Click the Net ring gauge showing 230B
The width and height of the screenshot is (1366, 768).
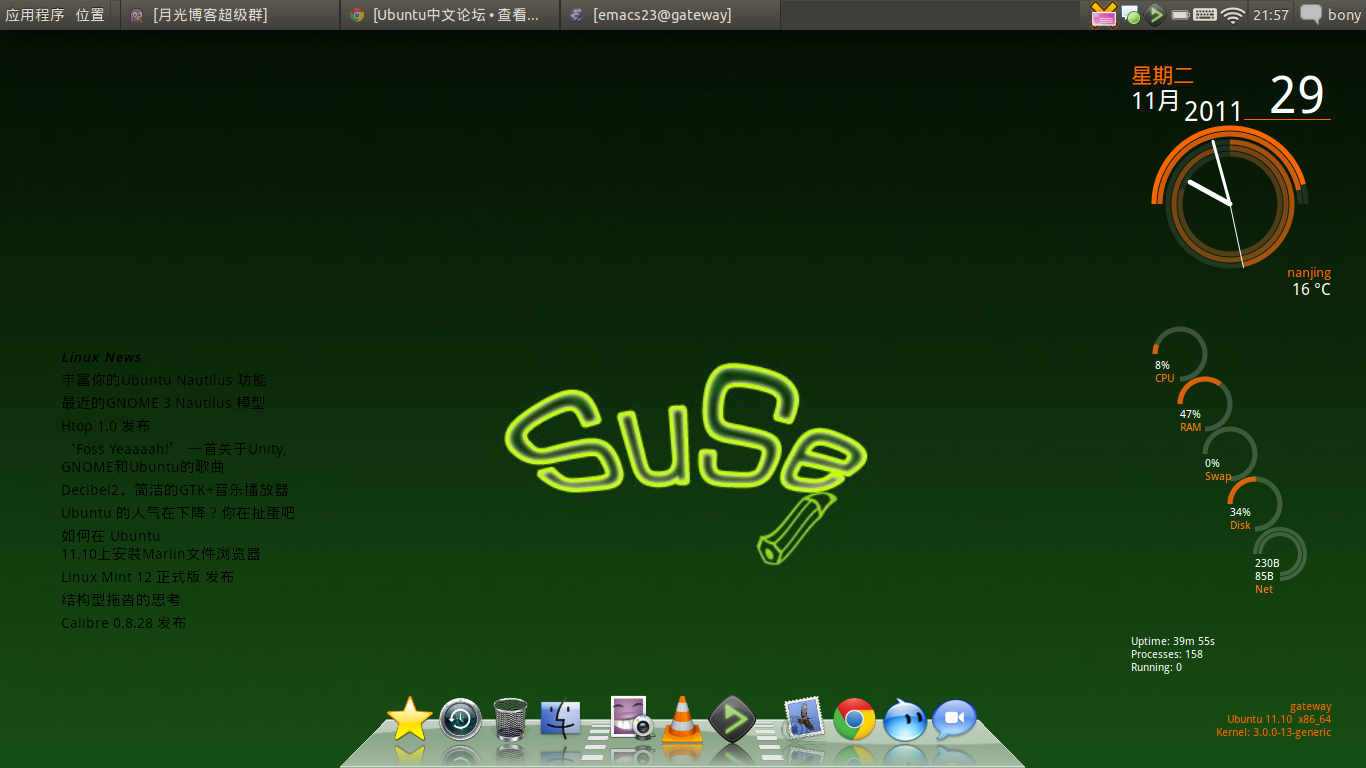[1279, 555]
